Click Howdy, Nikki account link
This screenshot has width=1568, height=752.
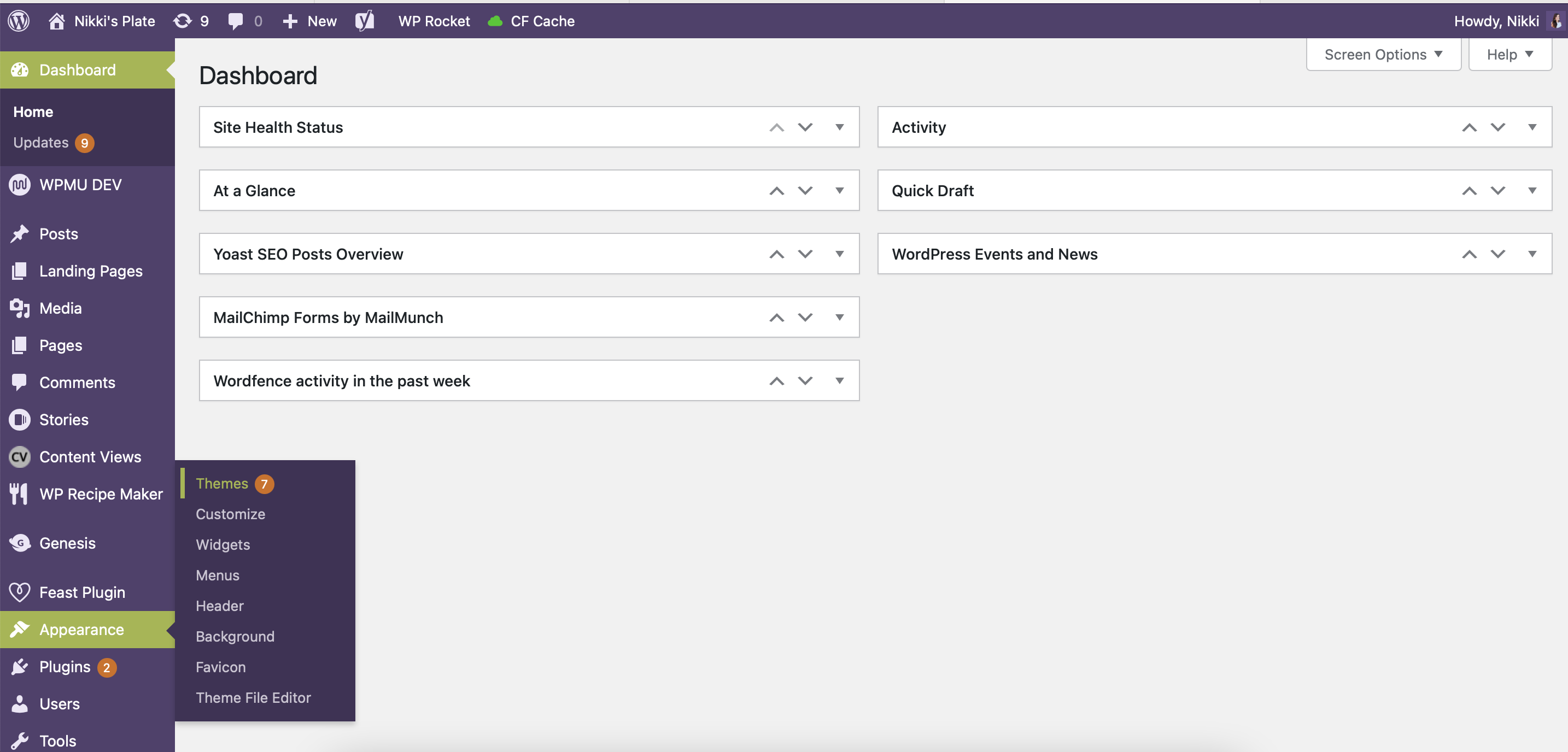(1496, 21)
